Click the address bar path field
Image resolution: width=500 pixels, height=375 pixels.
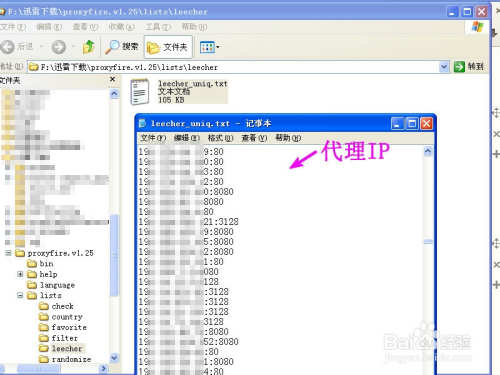click(233, 67)
